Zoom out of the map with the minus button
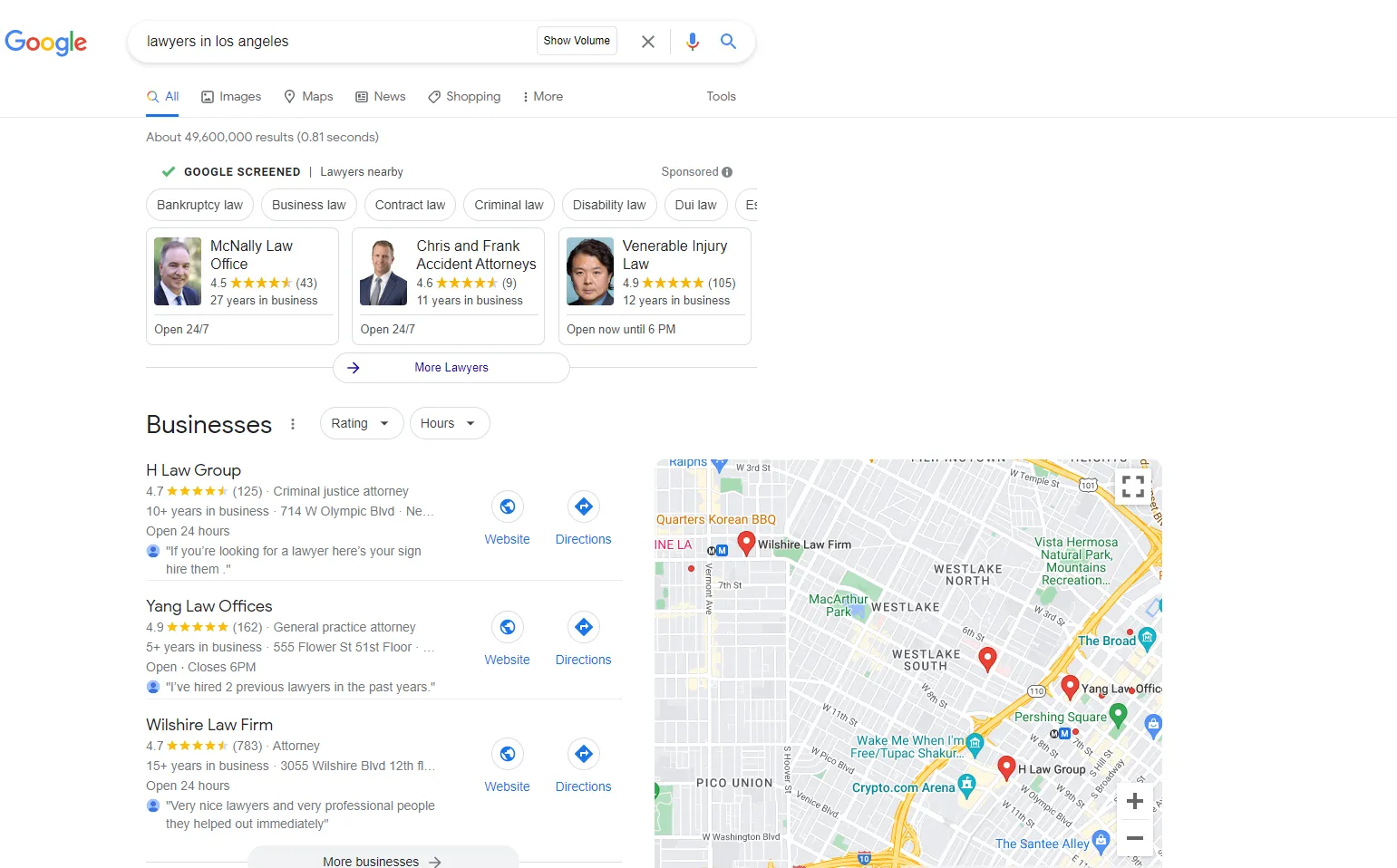Screen dimensions: 1397x868 pos(1134,838)
